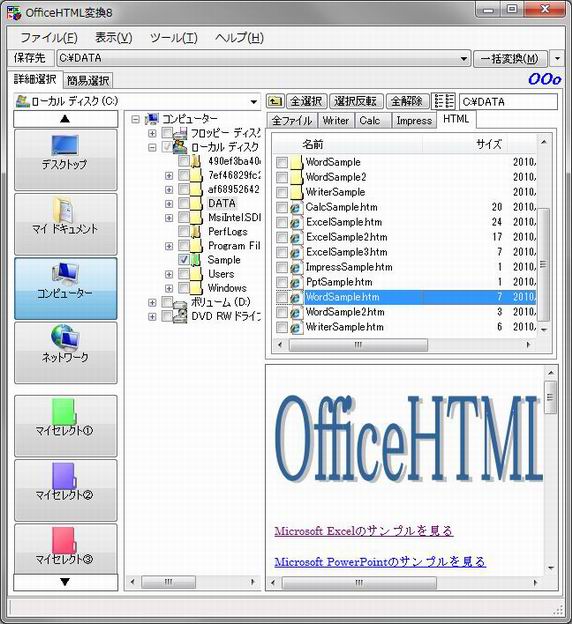Tick the DATA folder checkbox in the tree
Image resolution: width=572 pixels, height=624 pixels.
pyautogui.click(x=184, y=203)
